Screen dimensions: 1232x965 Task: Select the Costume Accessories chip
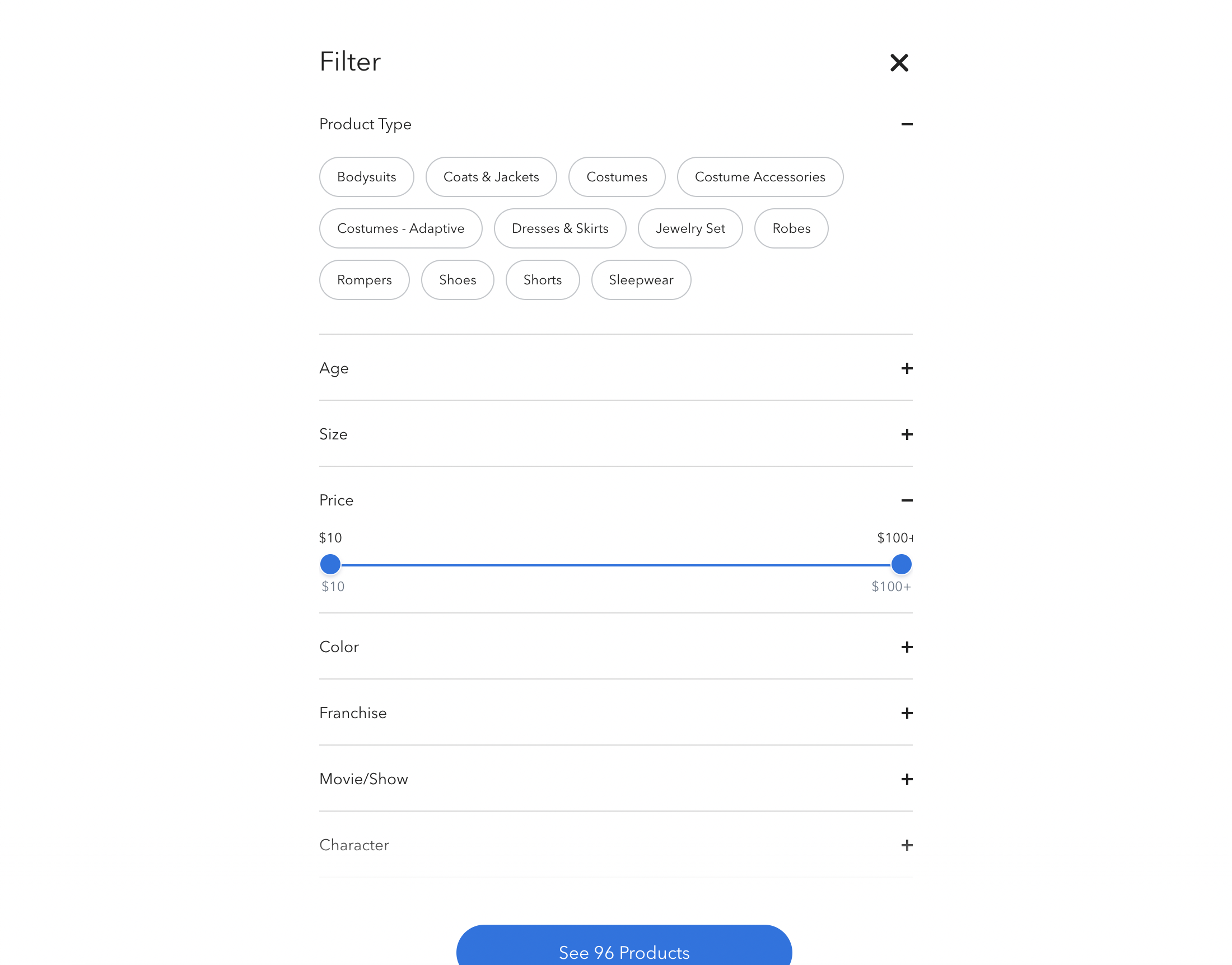tap(759, 177)
